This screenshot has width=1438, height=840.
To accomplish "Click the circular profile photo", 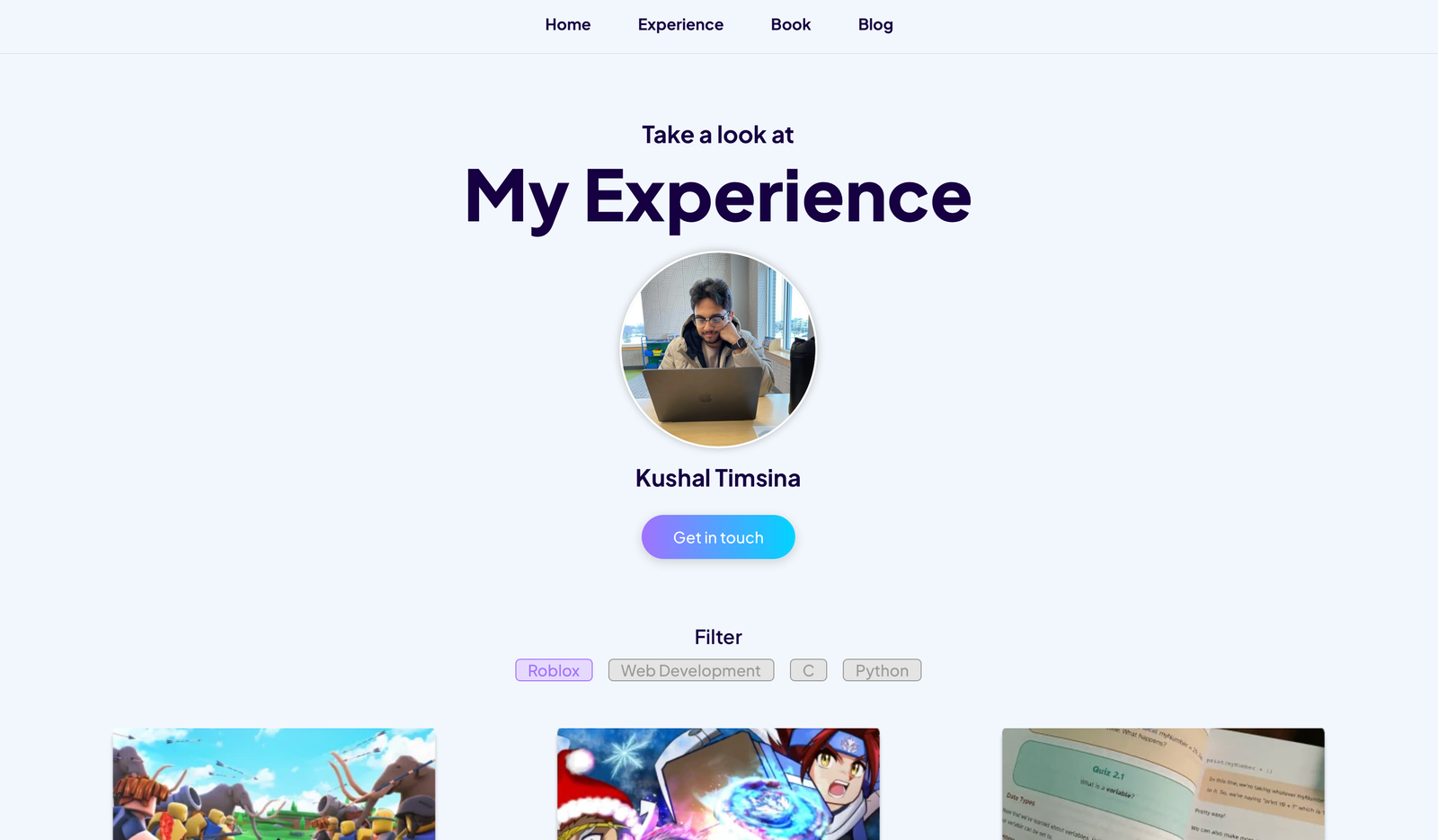I will point(718,349).
